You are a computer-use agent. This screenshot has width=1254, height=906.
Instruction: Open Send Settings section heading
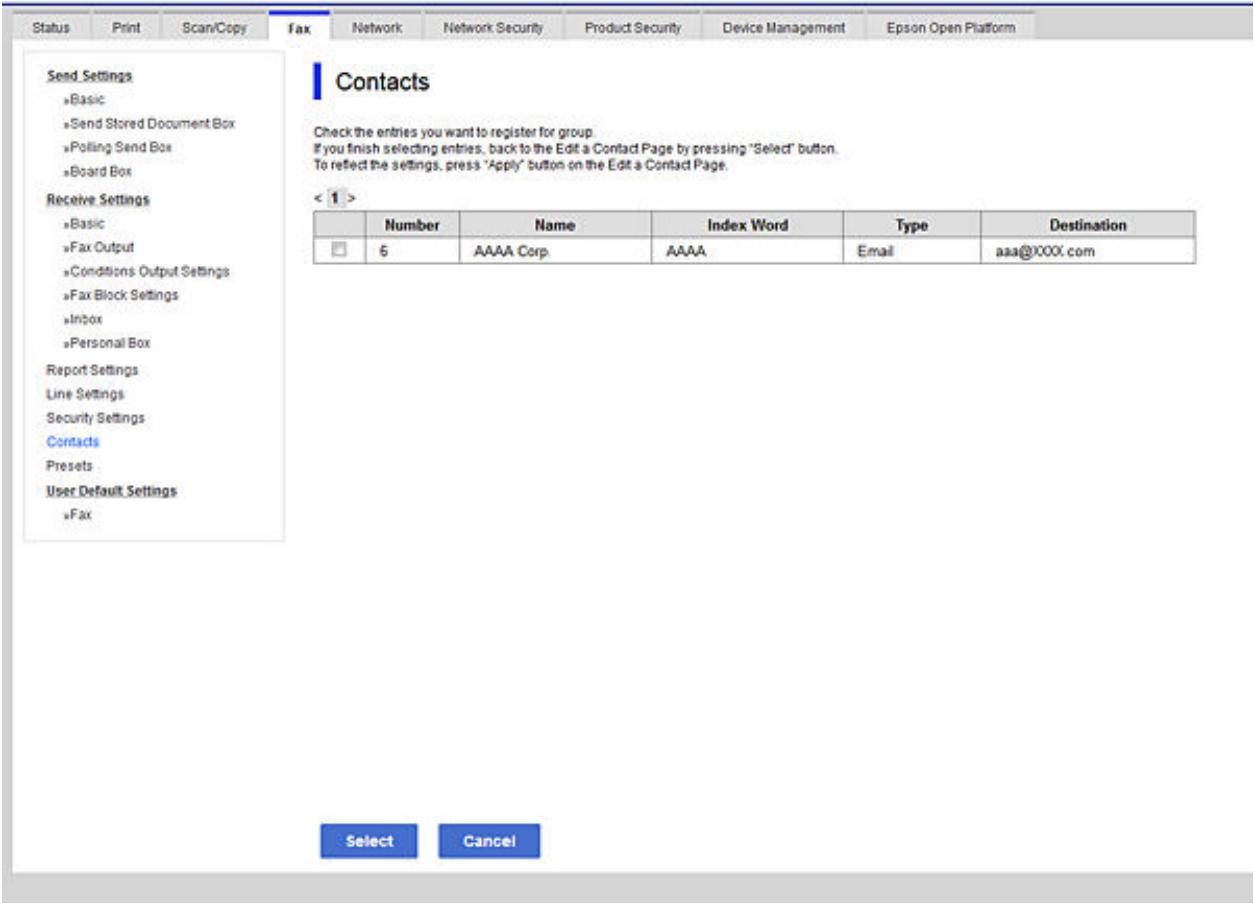89,76
